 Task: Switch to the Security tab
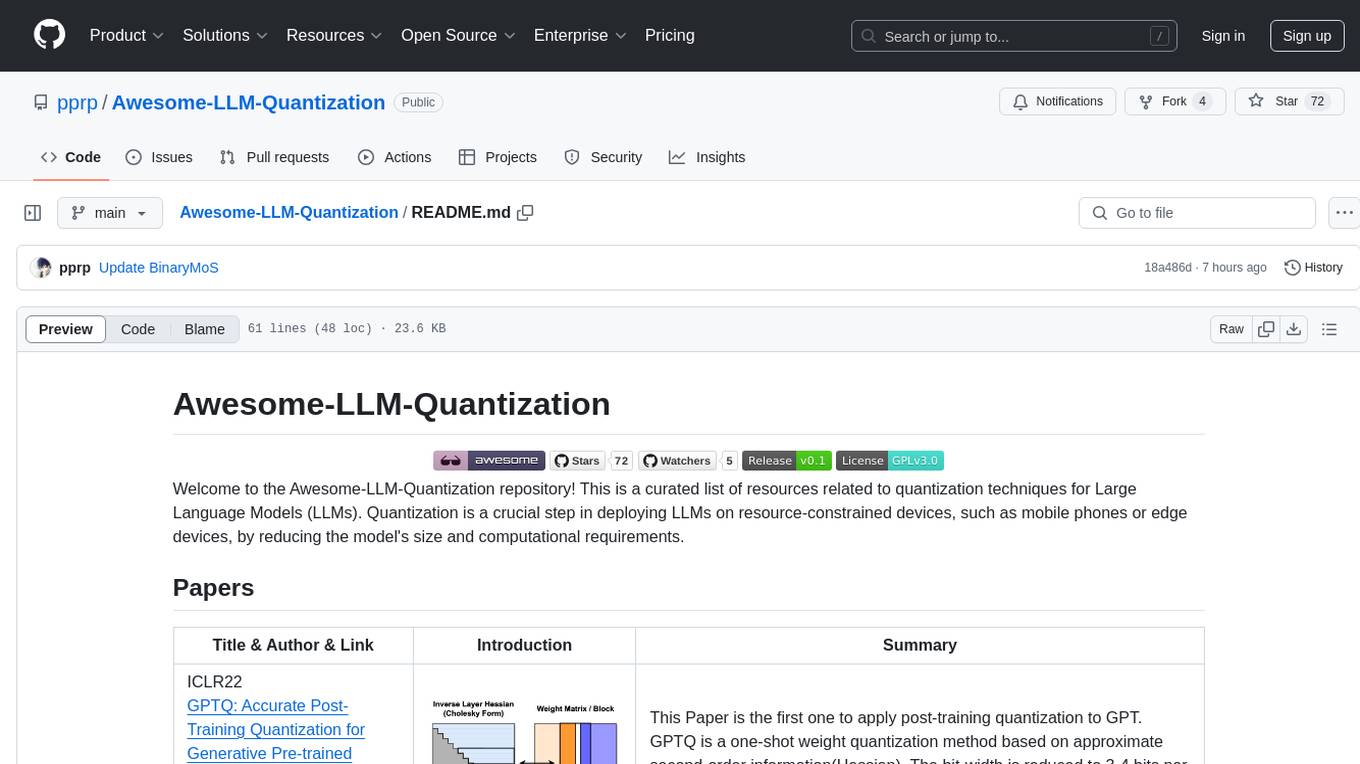tap(603, 157)
